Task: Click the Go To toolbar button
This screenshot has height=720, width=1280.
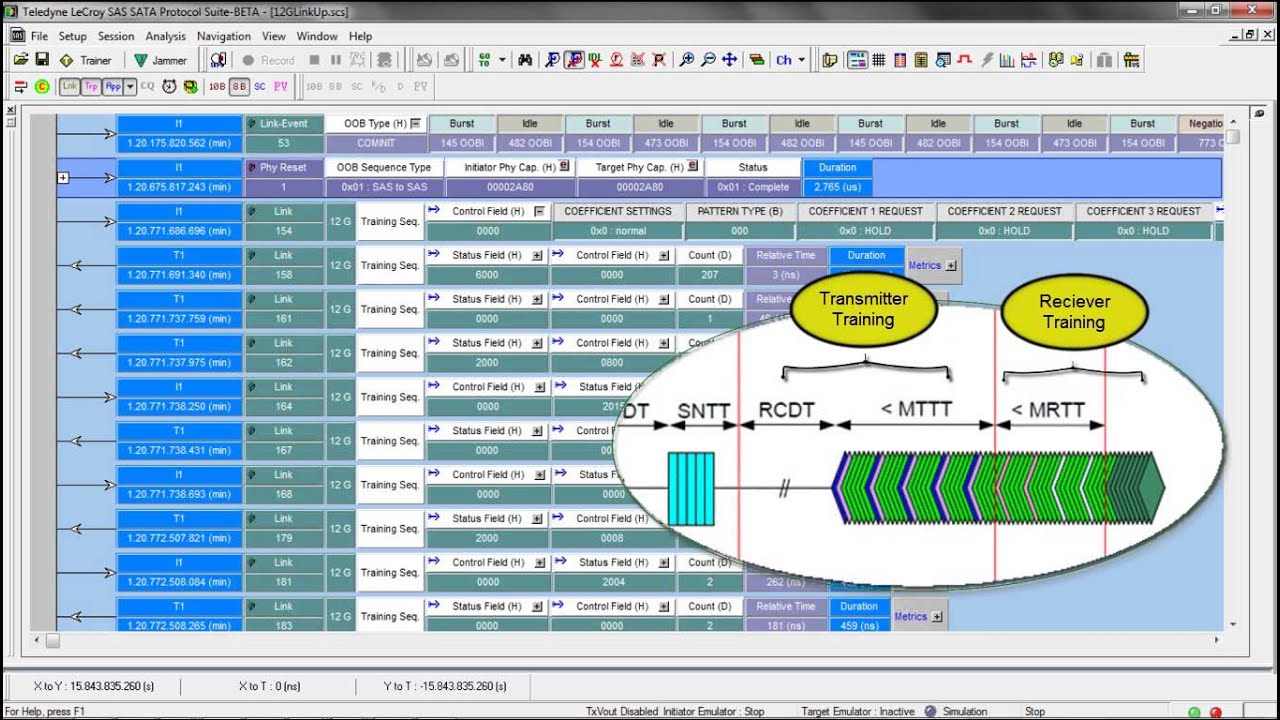Action: pos(485,60)
